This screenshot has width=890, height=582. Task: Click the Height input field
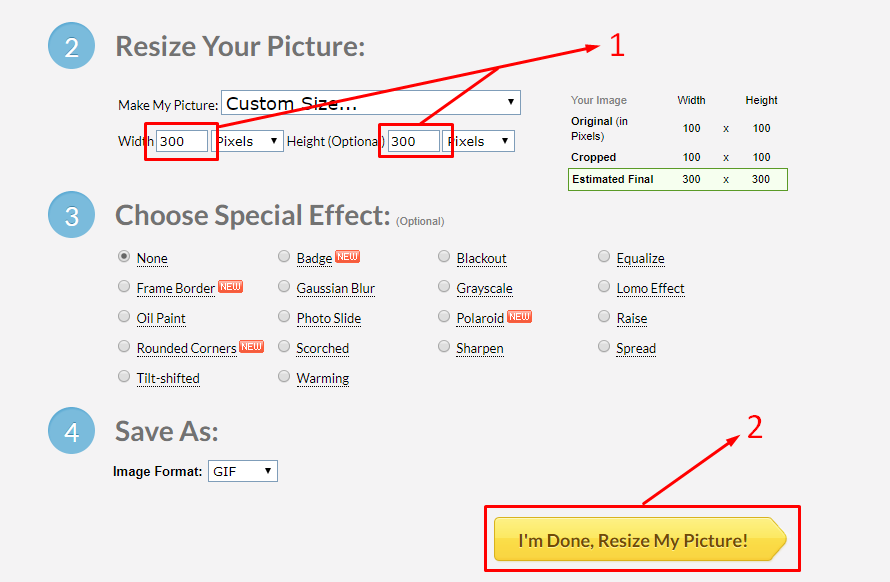point(413,141)
